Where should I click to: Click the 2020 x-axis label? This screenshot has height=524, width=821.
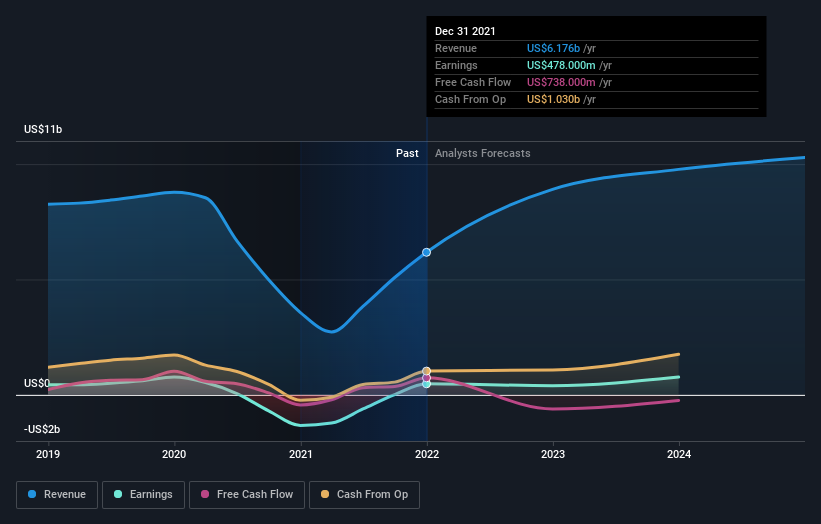coord(174,454)
